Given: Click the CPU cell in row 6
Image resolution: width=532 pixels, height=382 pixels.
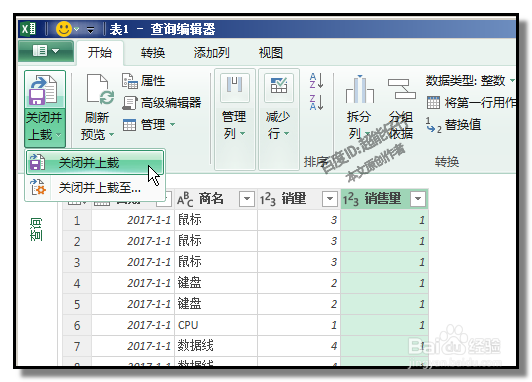Looking at the screenshot, I should point(216,325).
